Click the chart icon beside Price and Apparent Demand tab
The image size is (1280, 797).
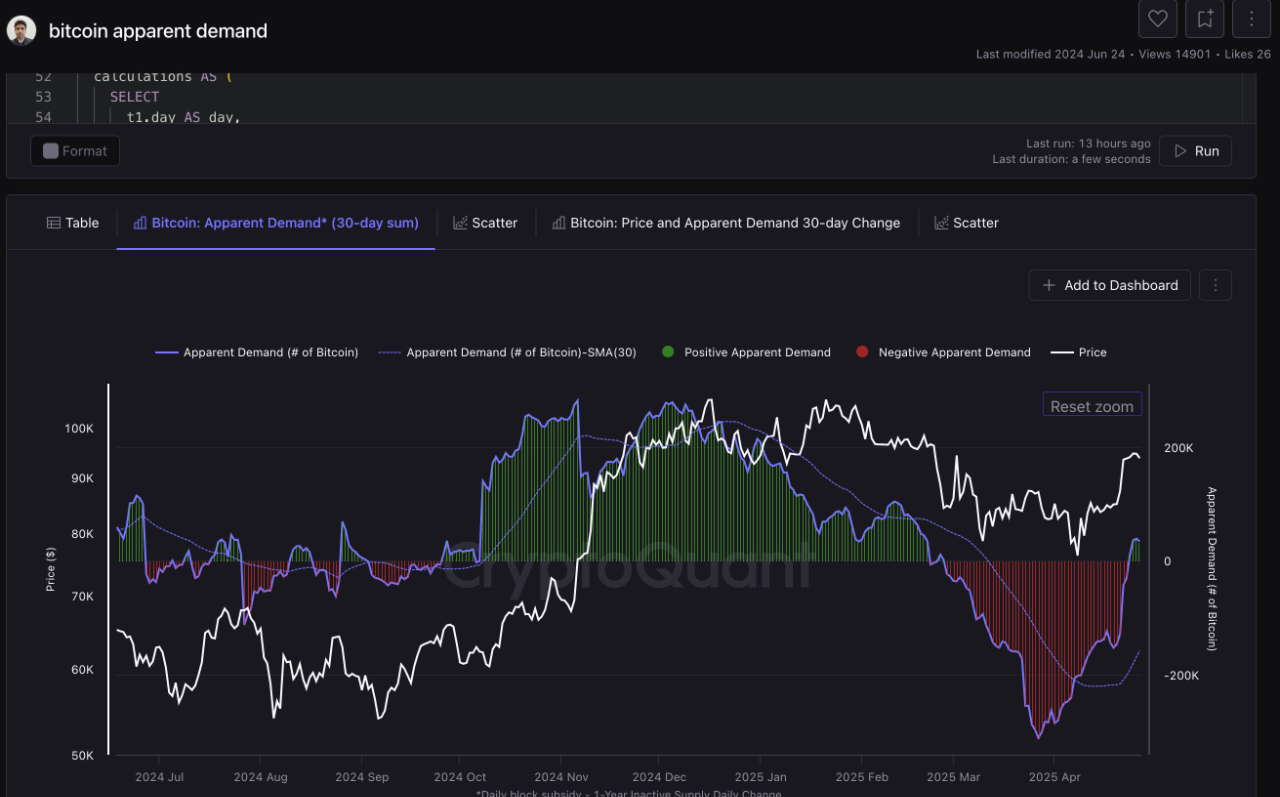tap(557, 222)
